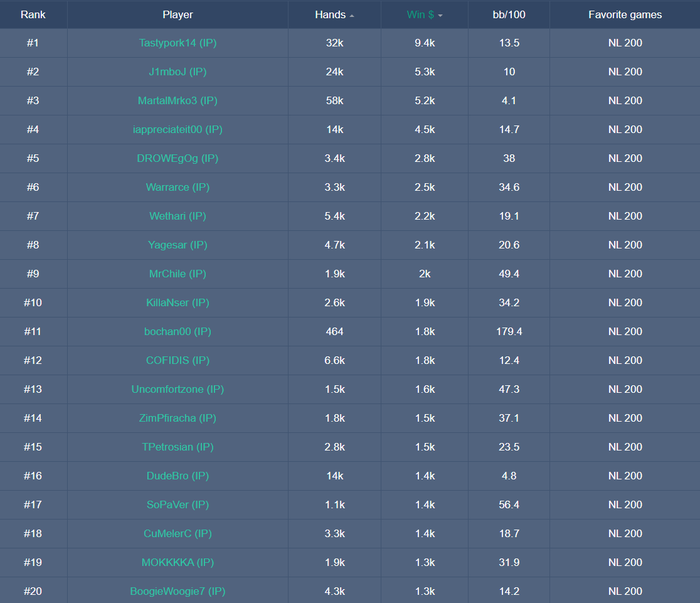Open Uncomfortzone (IP) player link
This screenshot has height=603, width=700.
pyautogui.click(x=178, y=389)
